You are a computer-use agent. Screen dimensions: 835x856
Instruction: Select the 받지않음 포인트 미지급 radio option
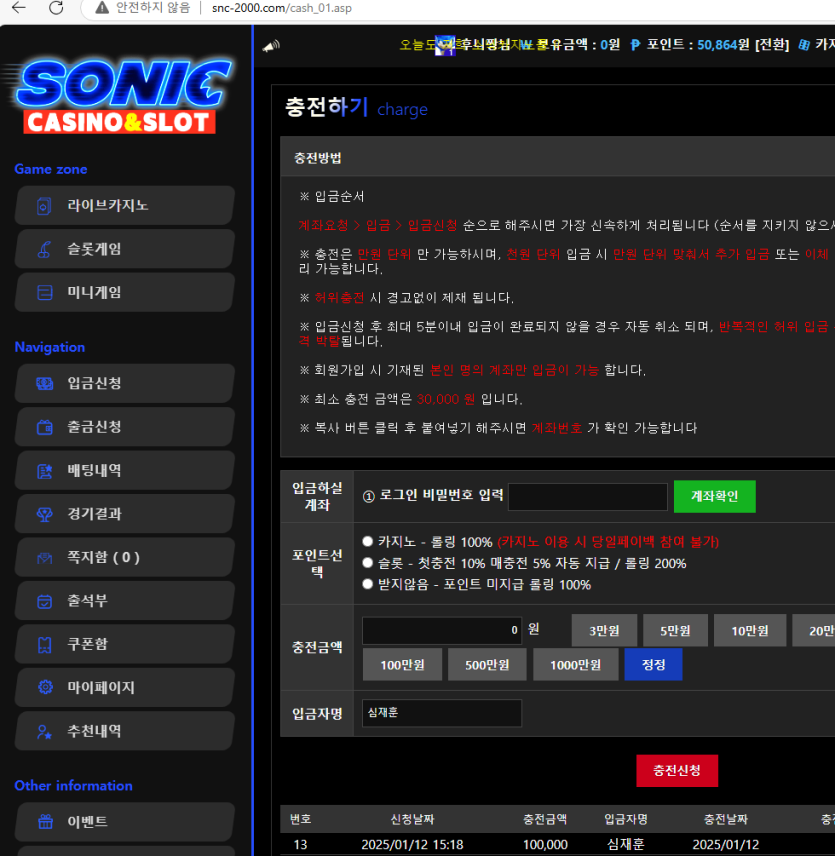coord(368,584)
